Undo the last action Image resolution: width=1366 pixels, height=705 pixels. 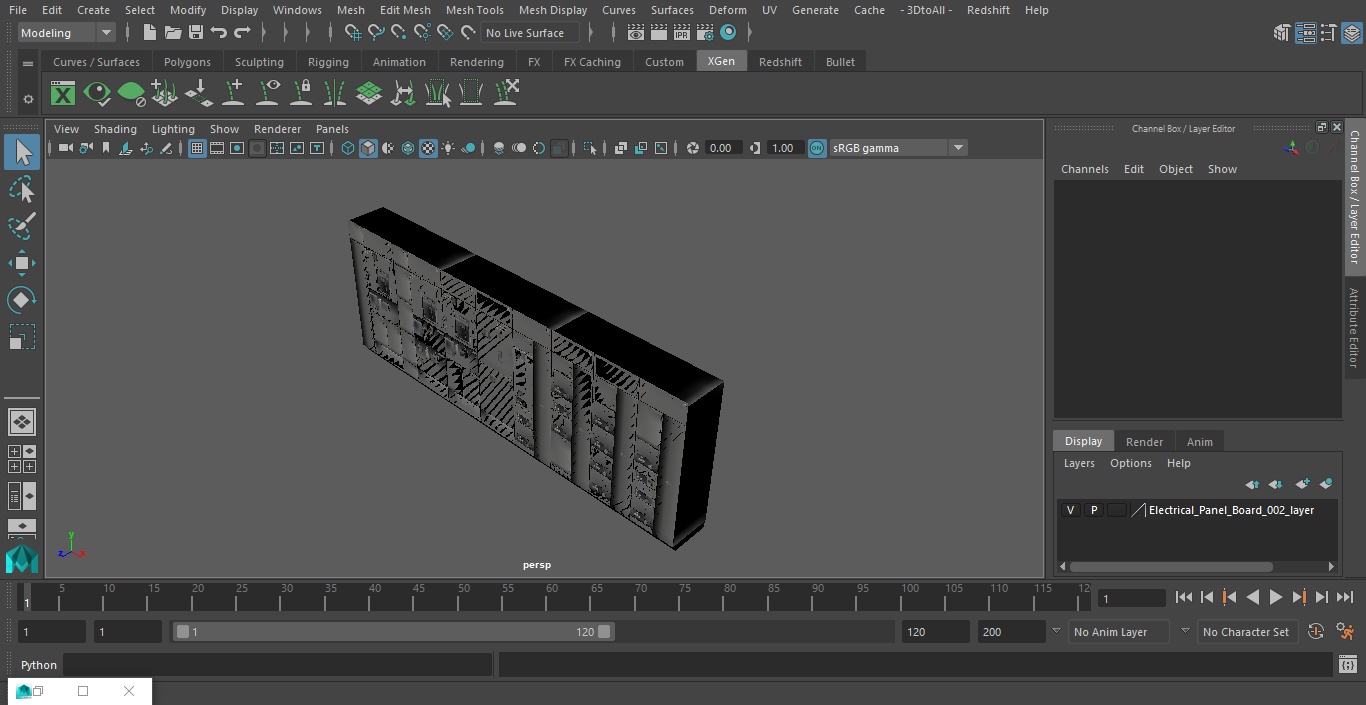pos(219,33)
